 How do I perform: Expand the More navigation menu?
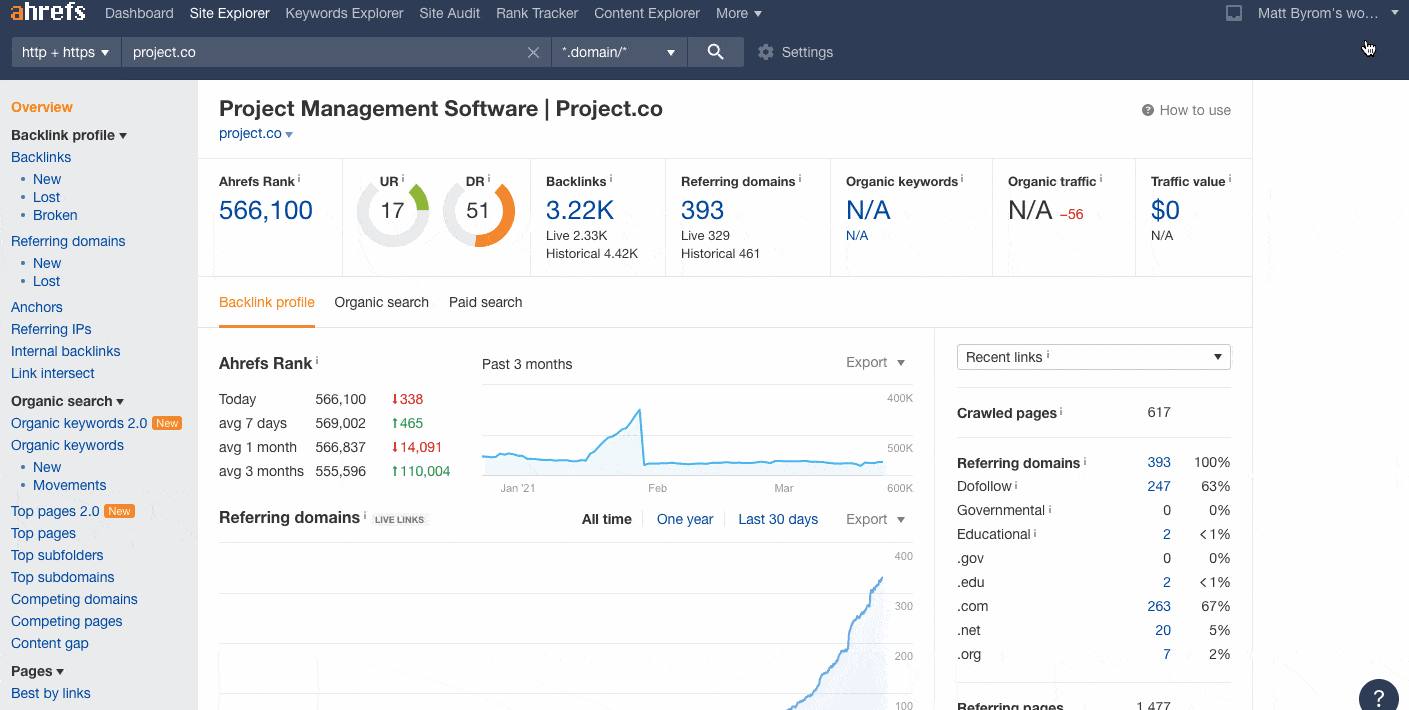click(738, 13)
